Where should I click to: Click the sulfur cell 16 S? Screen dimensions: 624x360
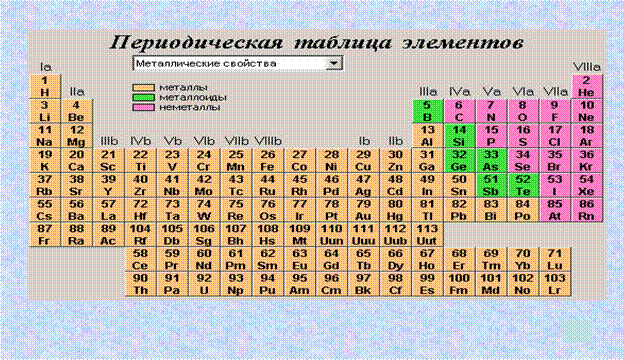point(523,136)
